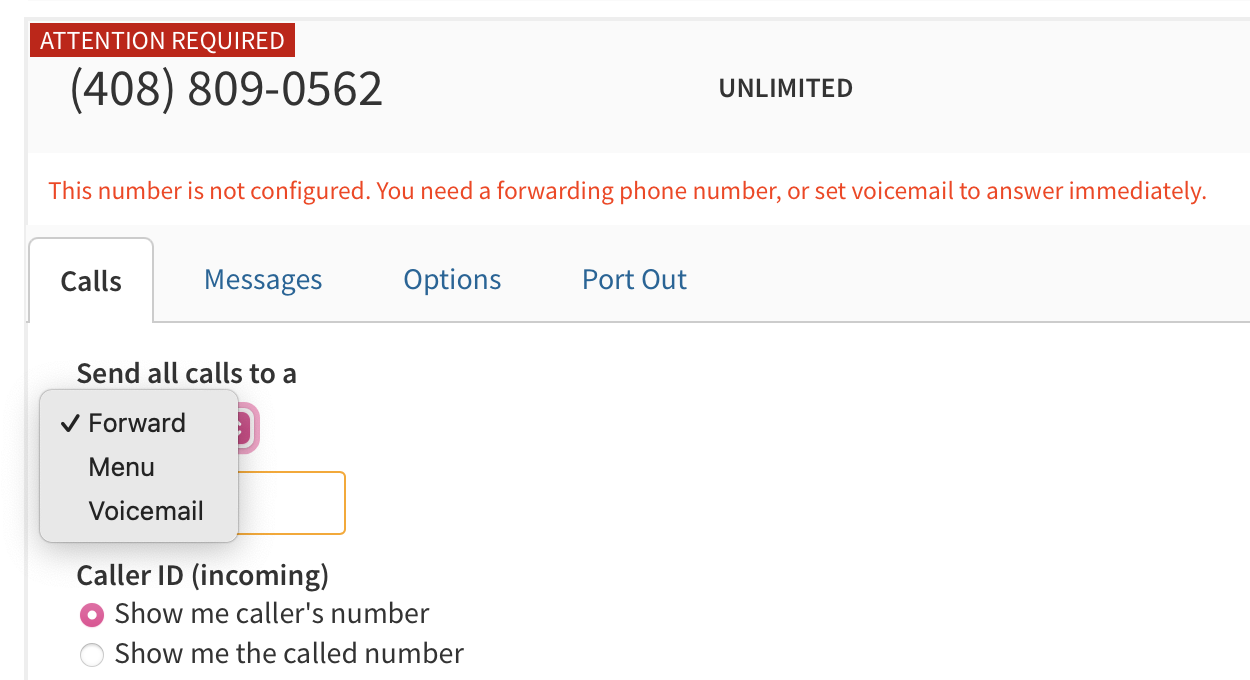Click the "Send all calls to a" heading

tap(186, 373)
